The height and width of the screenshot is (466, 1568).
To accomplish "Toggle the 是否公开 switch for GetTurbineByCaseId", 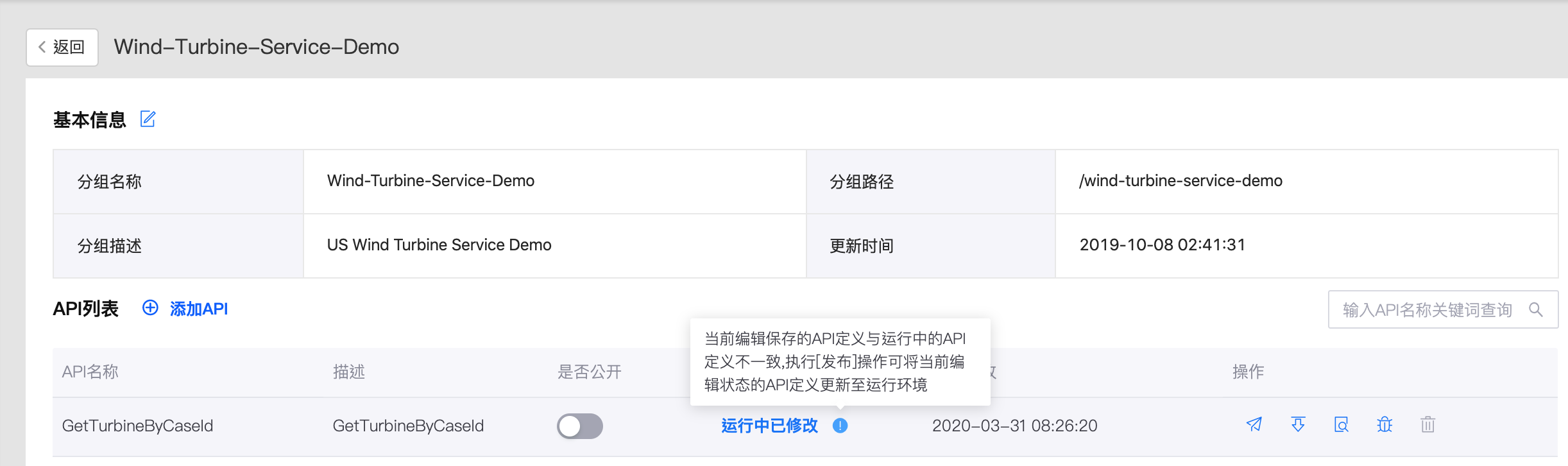I will point(580,426).
